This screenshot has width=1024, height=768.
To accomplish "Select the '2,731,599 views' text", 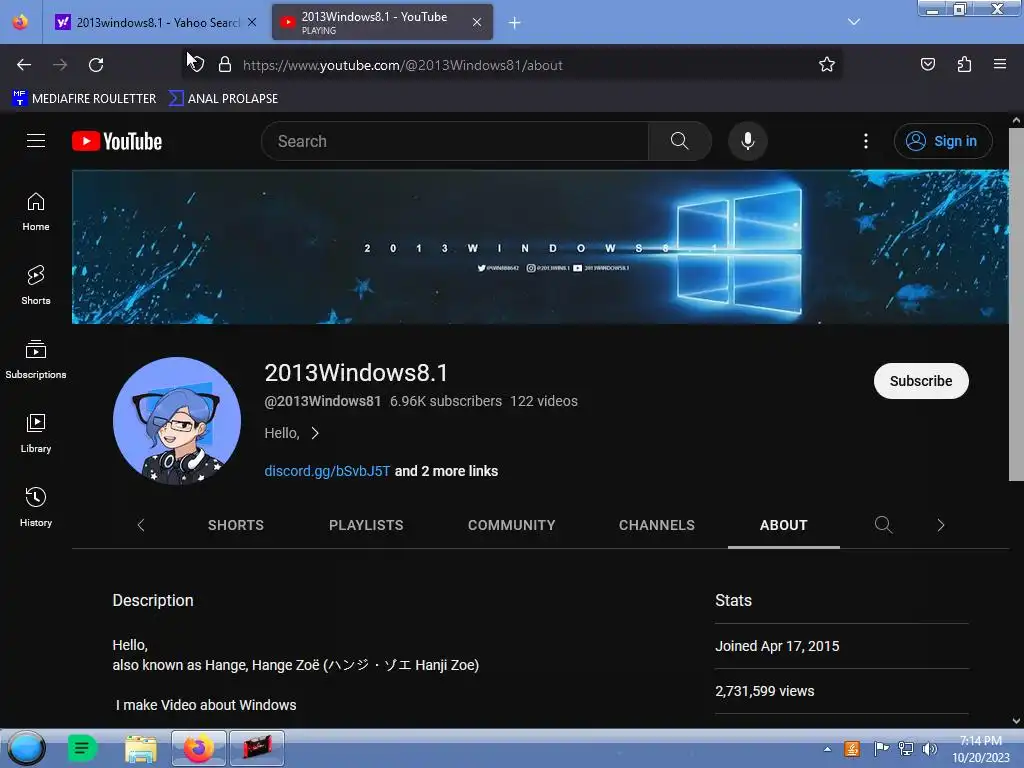I will 765,691.
